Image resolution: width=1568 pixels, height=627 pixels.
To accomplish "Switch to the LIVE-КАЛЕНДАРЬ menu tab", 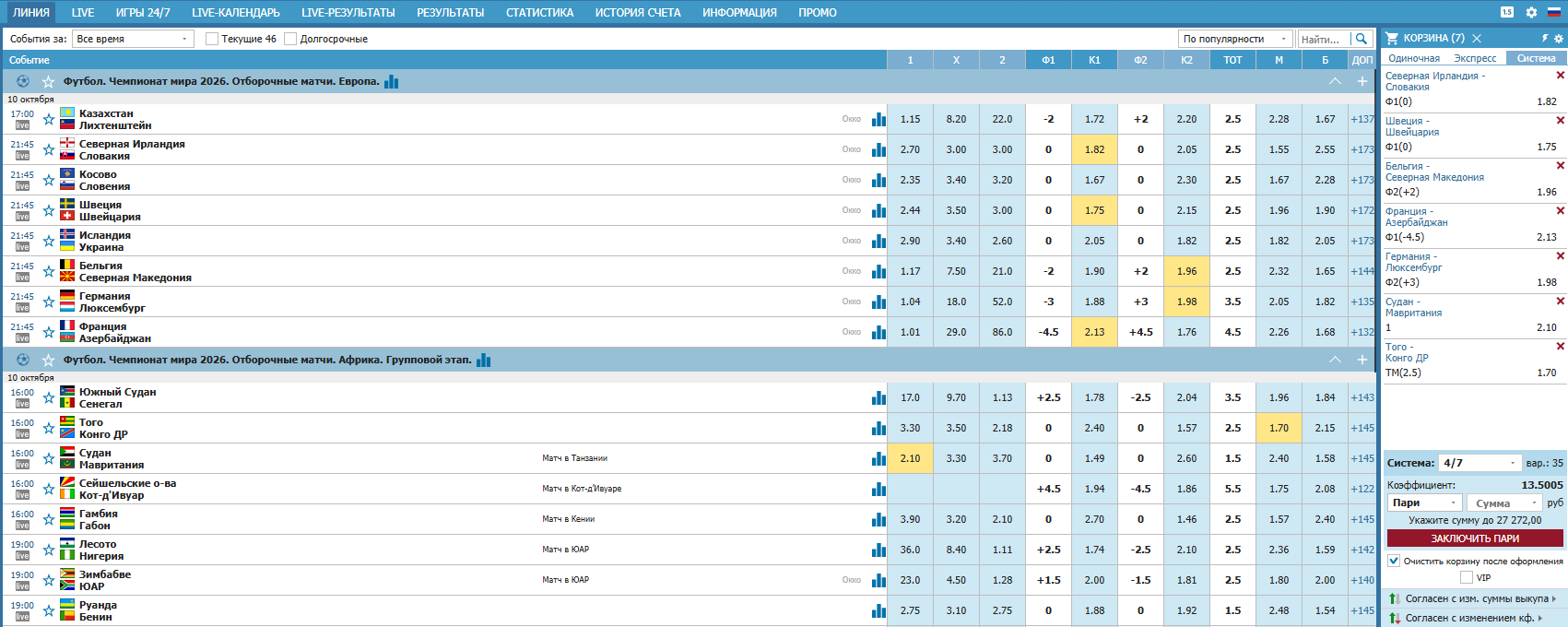I will click(235, 13).
